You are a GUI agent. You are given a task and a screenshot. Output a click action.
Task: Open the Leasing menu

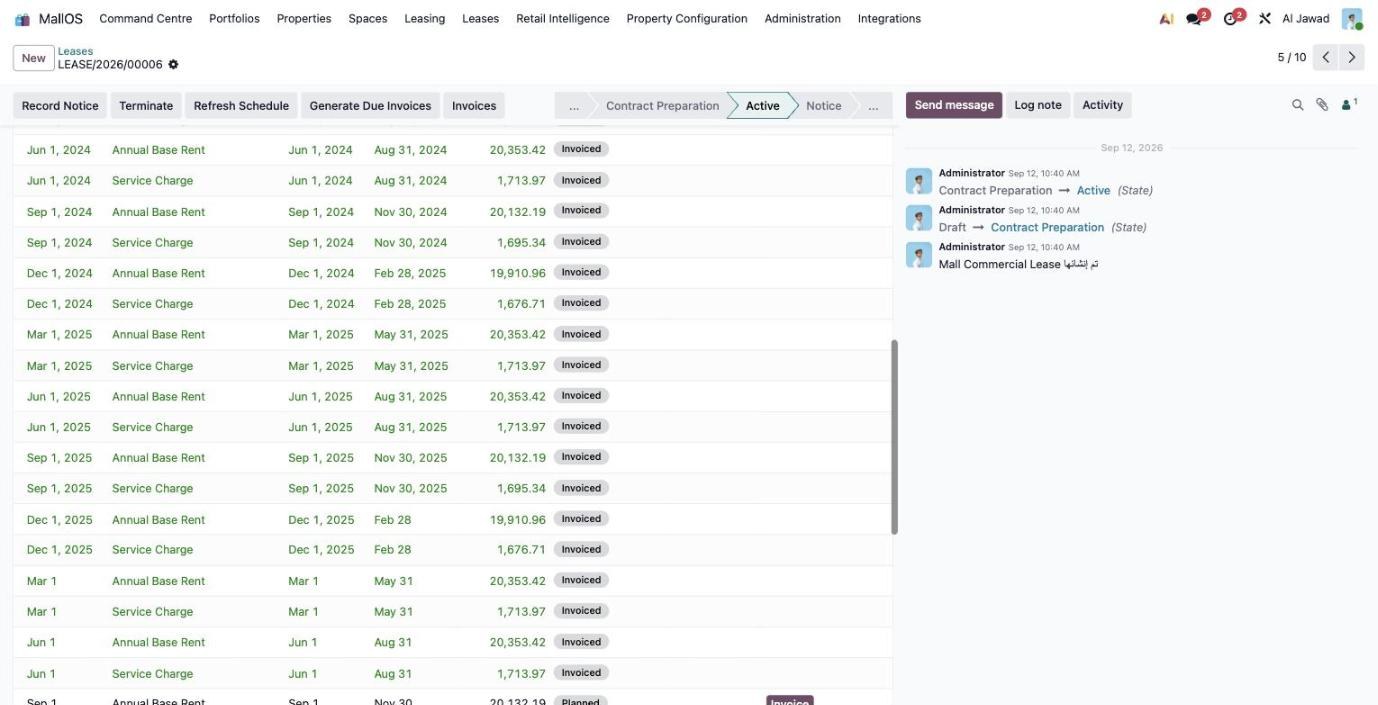pyautogui.click(x=425, y=19)
